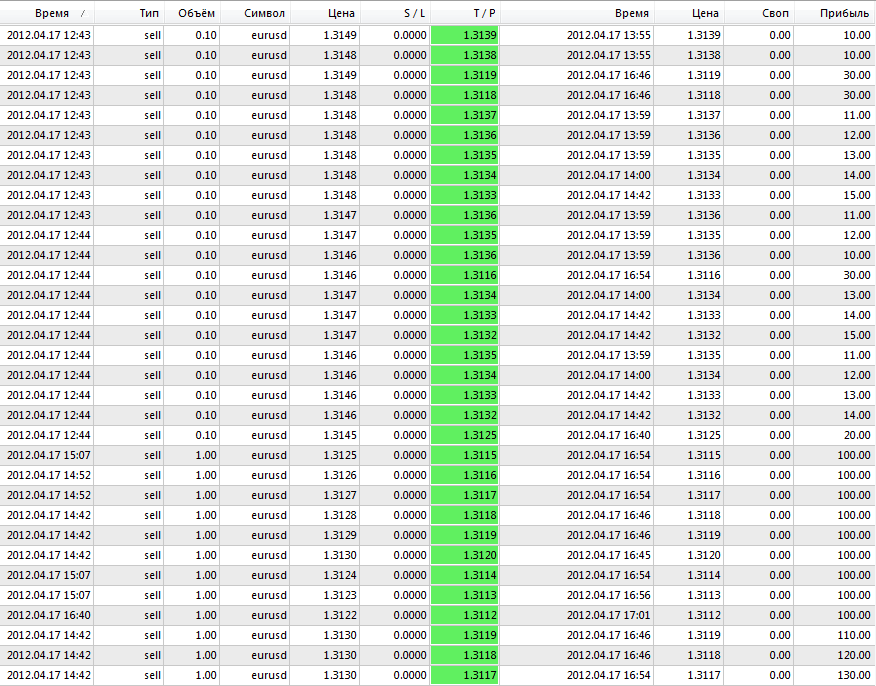Click the close time 2012.04.17 17:01
This screenshot has height=686, width=876.
(608, 615)
